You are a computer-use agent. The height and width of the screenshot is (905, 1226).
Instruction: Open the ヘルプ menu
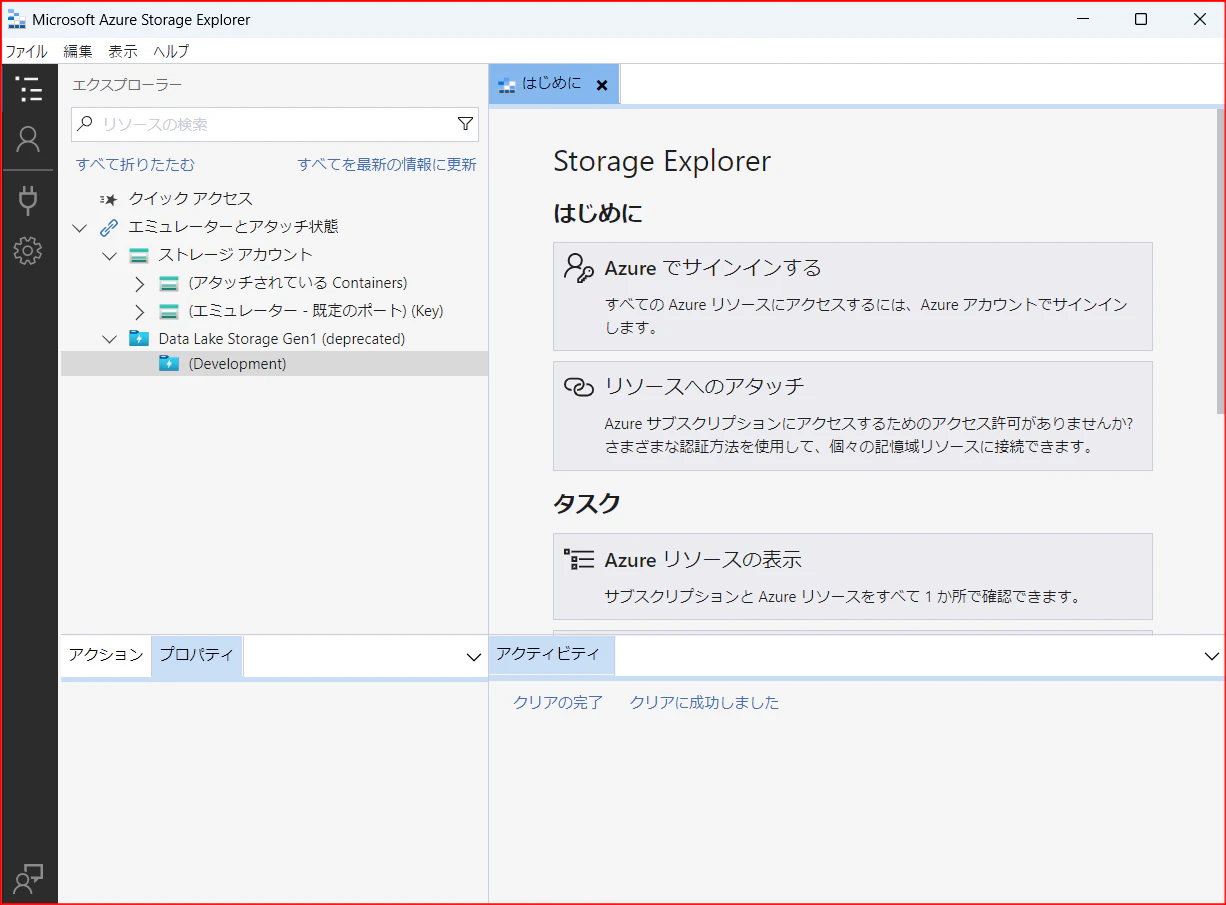tap(171, 51)
